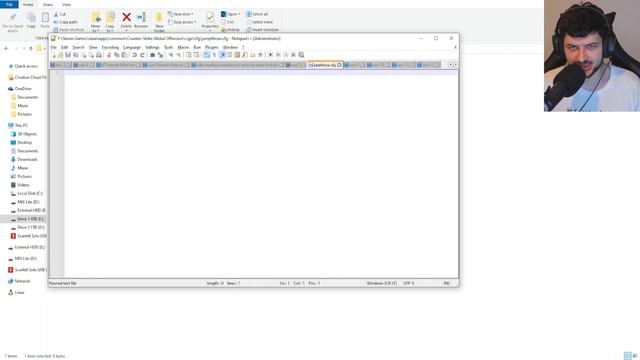
Task: Click the Start Recording macro red dot icon
Action: 270,55
